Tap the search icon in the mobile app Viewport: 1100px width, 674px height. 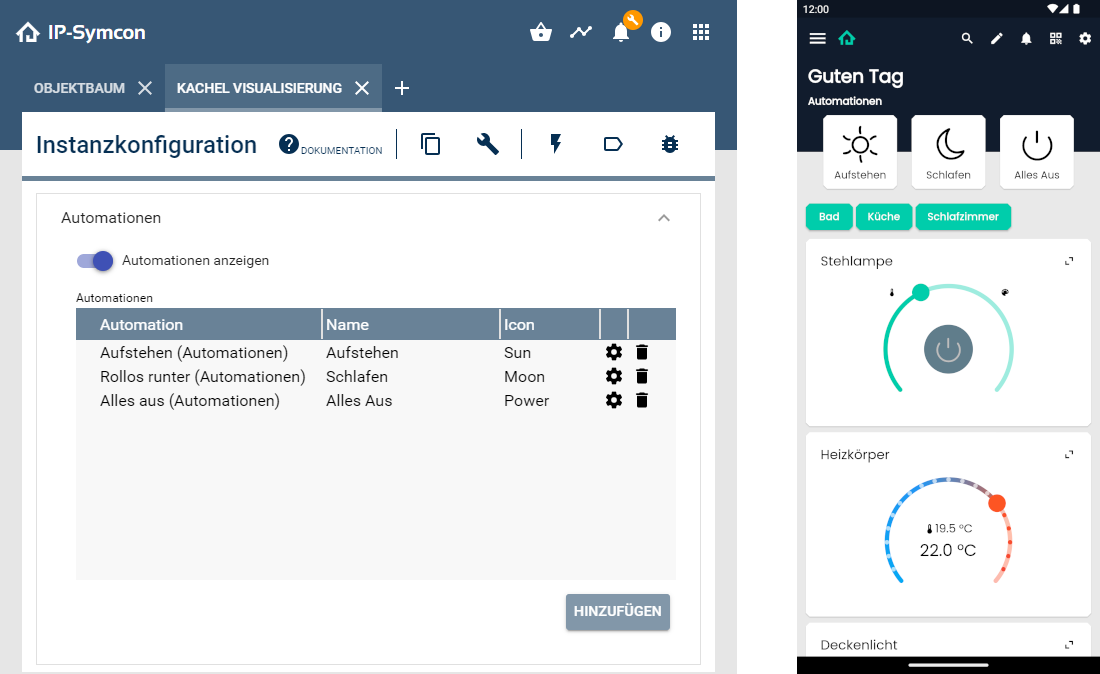(966, 37)
